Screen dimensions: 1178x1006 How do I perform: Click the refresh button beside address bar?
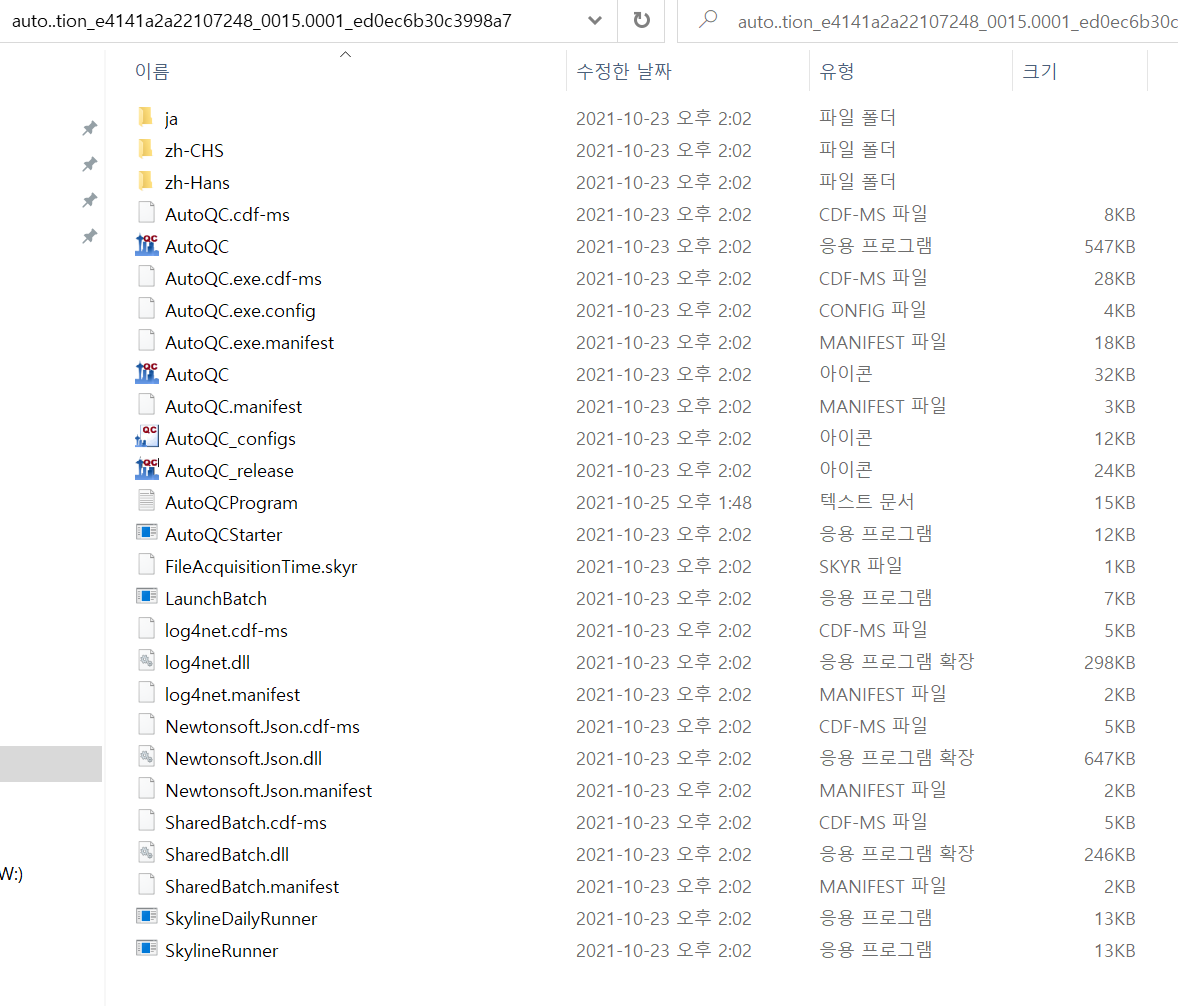[642, 21]
